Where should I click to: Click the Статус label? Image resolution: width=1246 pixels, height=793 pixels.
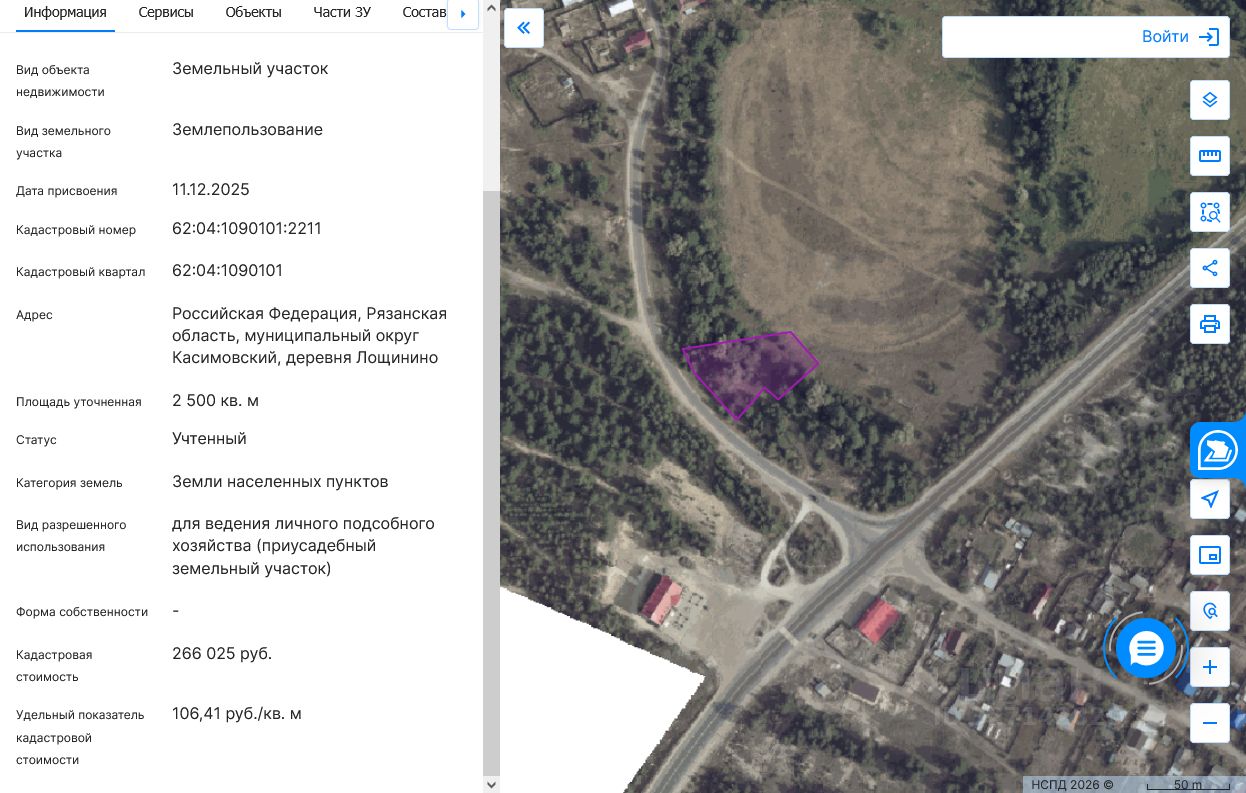click(x=36, y=440)
